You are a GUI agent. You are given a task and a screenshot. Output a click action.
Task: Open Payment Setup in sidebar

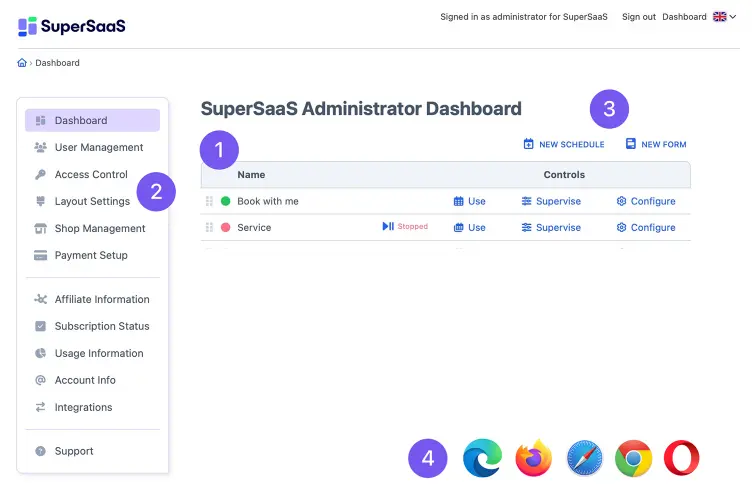pos(92,255)
